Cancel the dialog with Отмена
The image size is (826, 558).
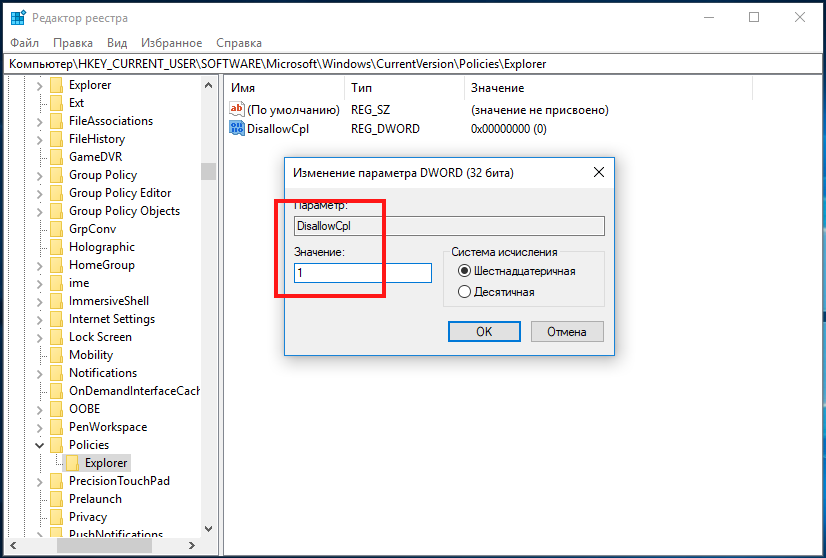tap(567, 331)
